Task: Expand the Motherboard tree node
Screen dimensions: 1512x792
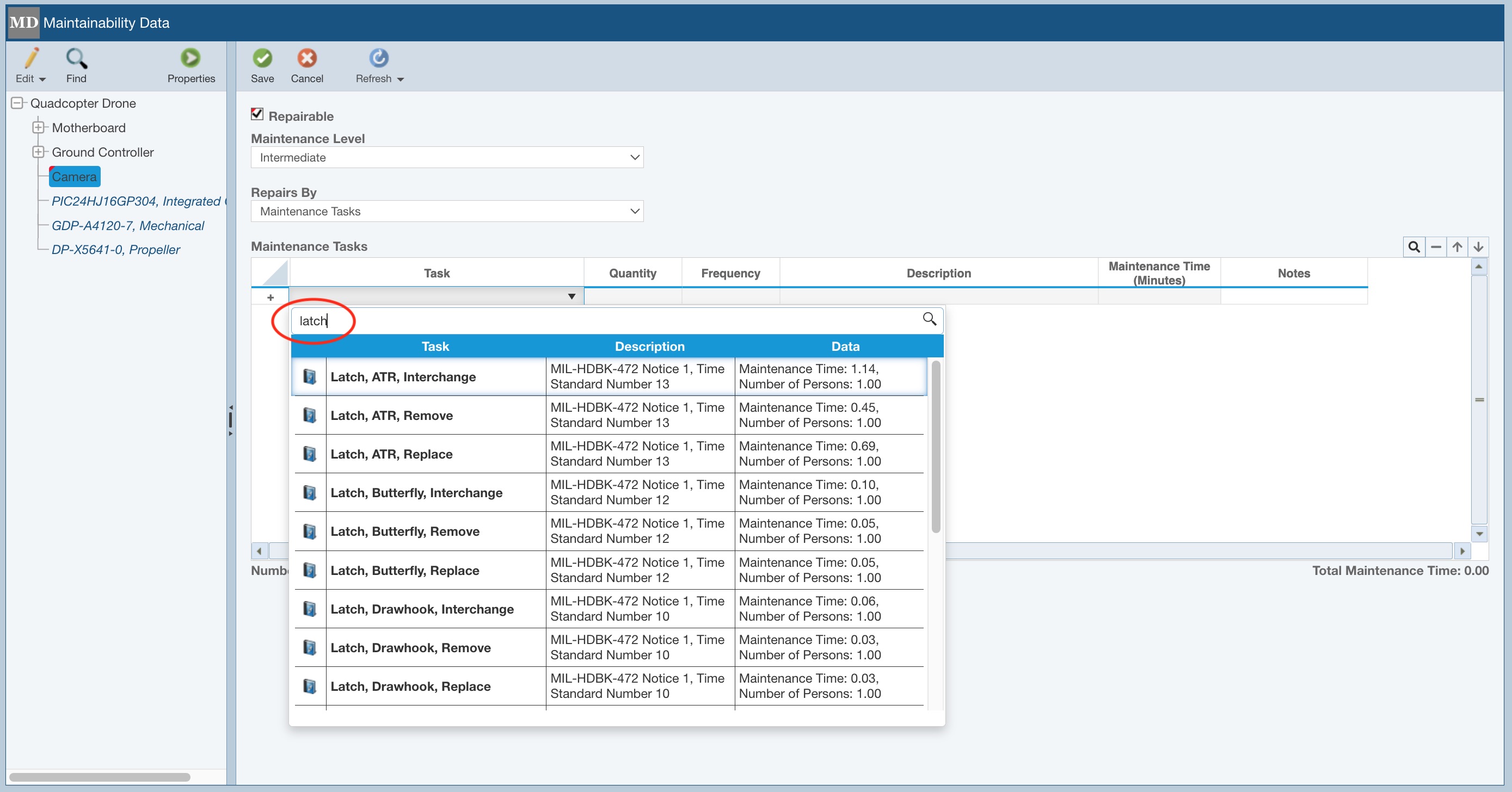Action: click(38, 127)
